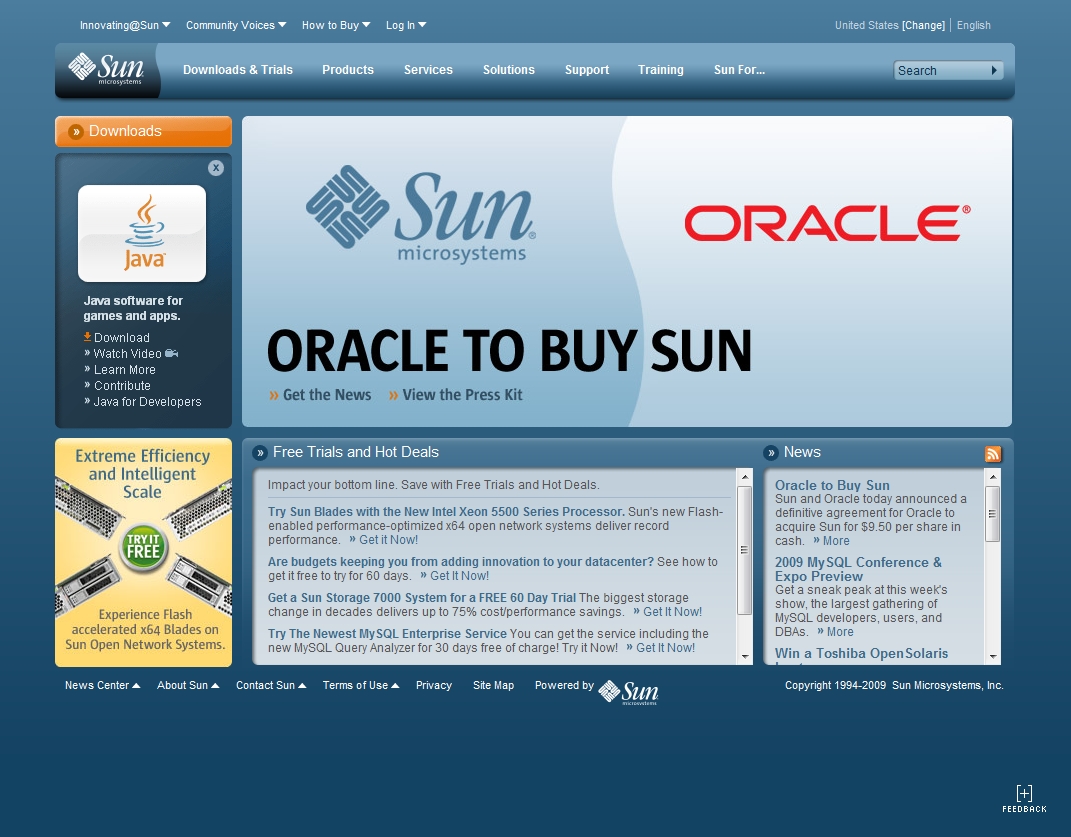Open the Community Voices dropdown
The width and height of the screenshot is (1071, 837).
point(236,25)
